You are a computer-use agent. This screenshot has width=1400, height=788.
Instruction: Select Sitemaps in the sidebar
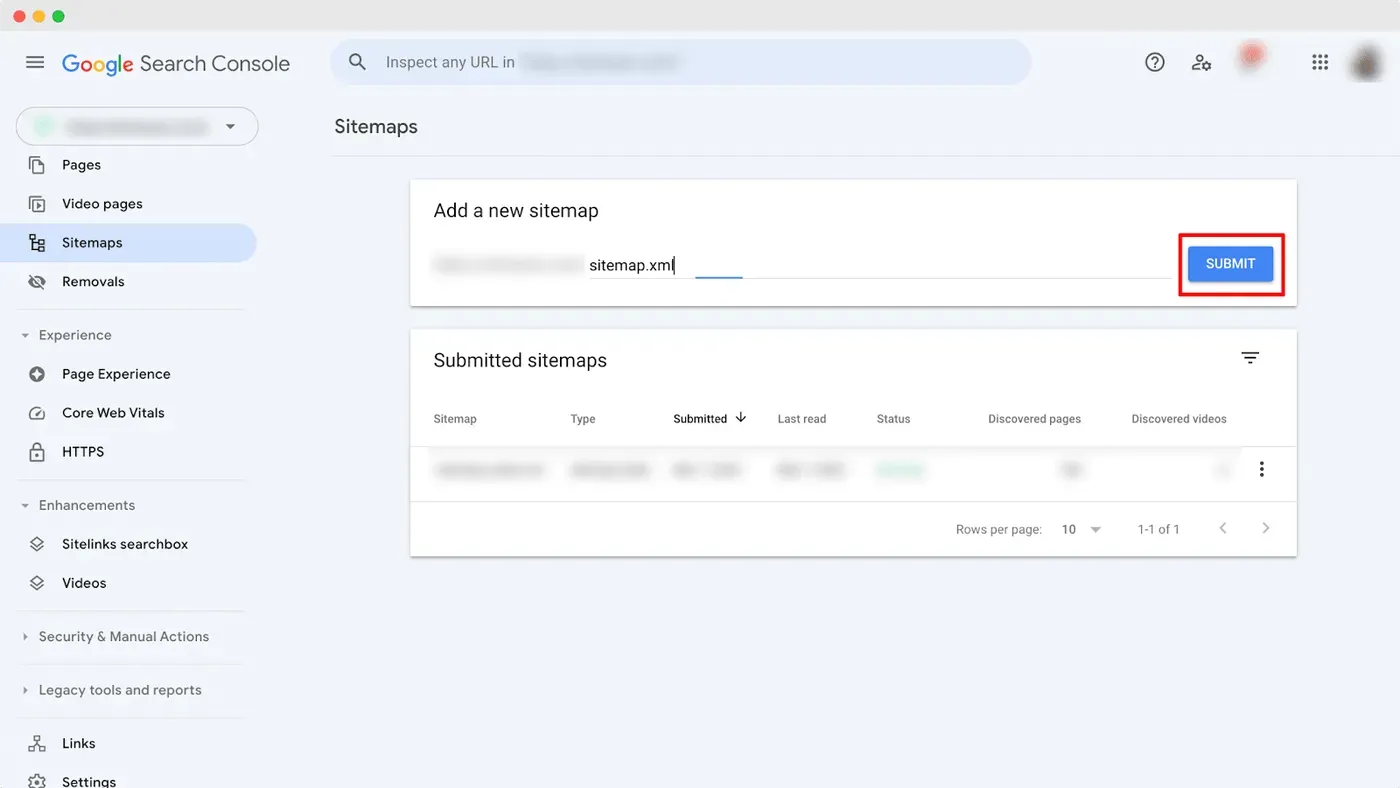pyautogui.click(x=128, y=243)
